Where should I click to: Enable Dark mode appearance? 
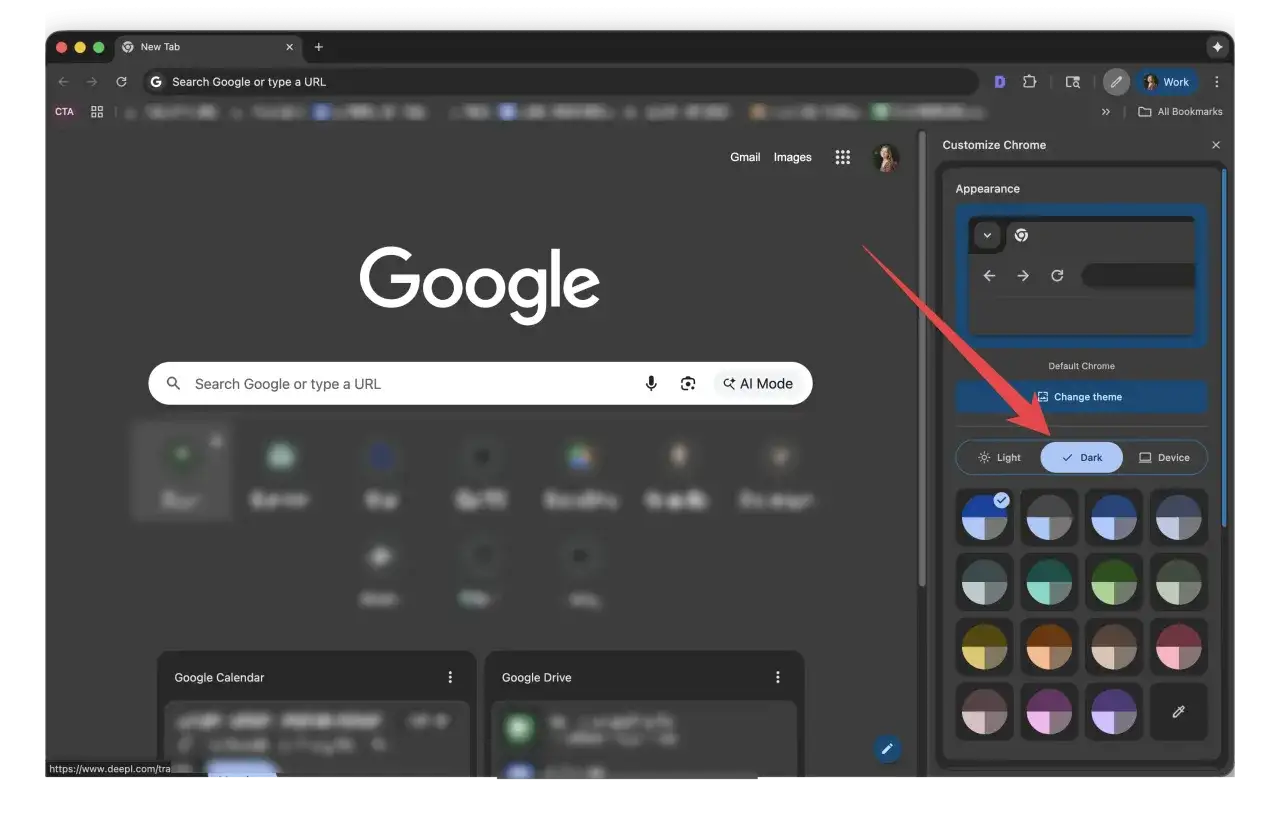[x=1081, y=457]
